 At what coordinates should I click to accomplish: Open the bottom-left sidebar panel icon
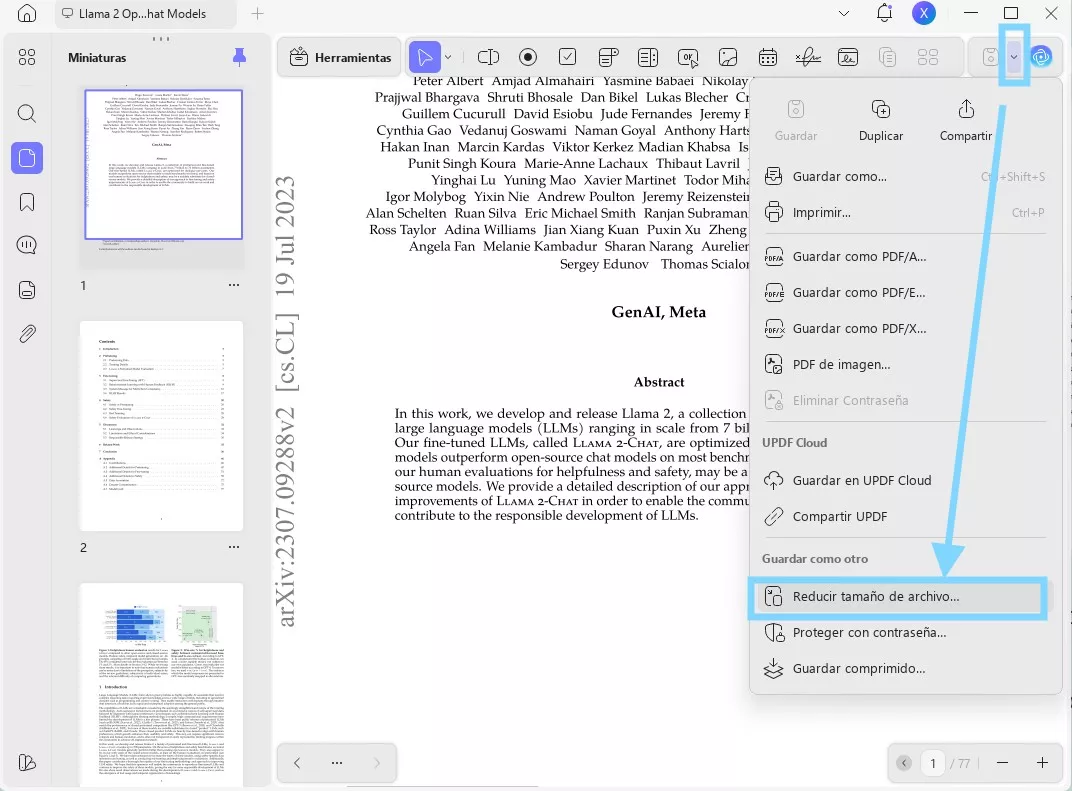coord(27,763)
